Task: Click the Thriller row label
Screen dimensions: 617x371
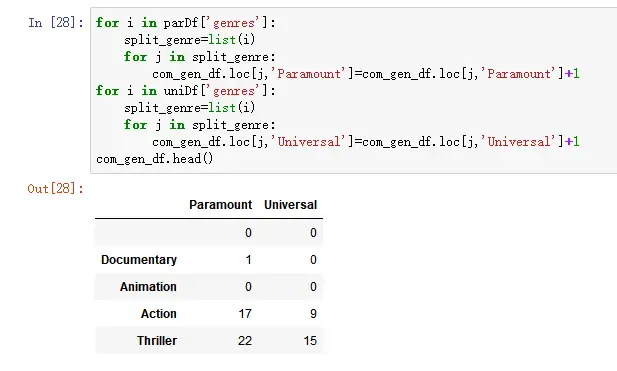Action: [157, 341]
